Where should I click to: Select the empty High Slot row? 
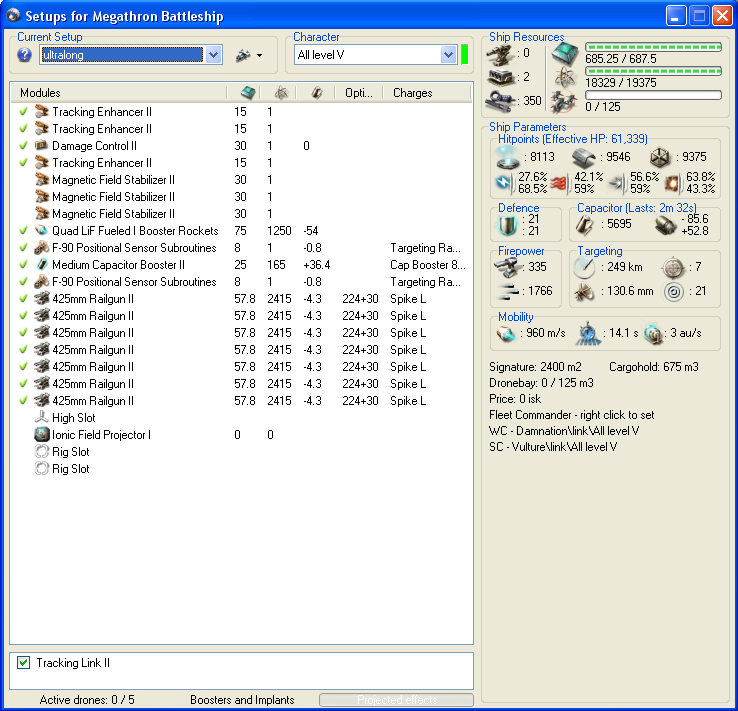tap(241, 417)
